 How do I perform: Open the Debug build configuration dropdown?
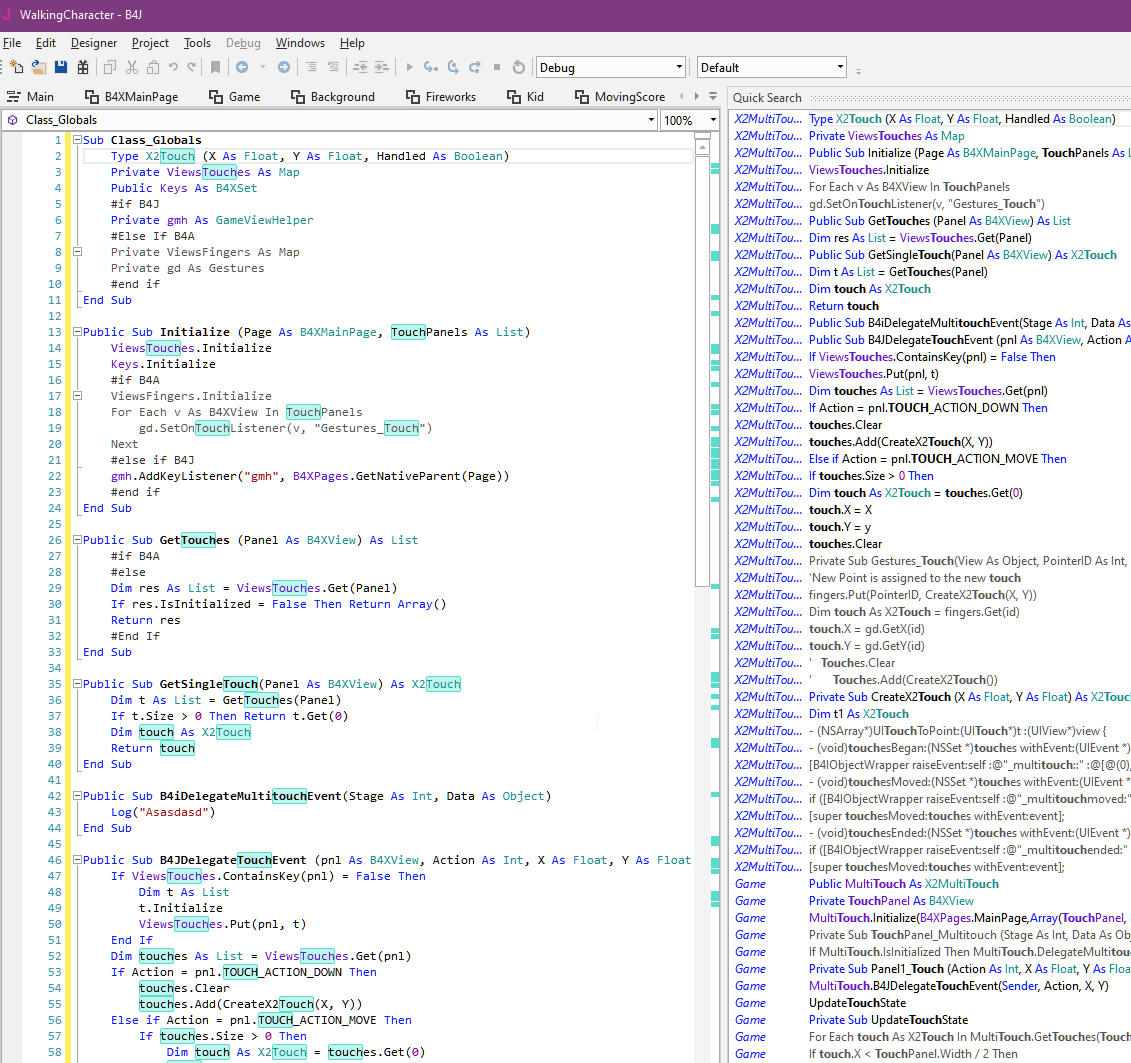(679, 67)
